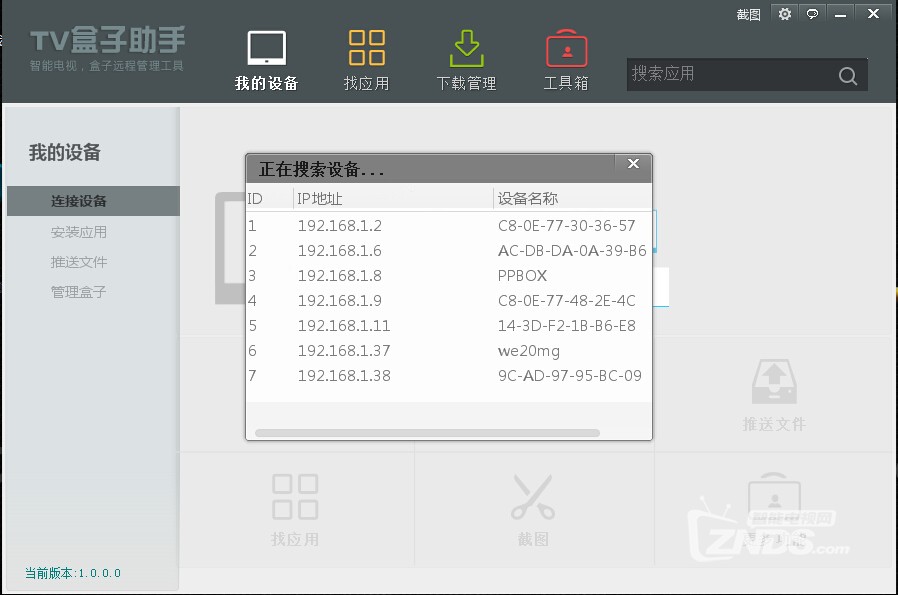Click device name C8-0E-77-30-36-57
898x595 pixels.
coord(566,226)
